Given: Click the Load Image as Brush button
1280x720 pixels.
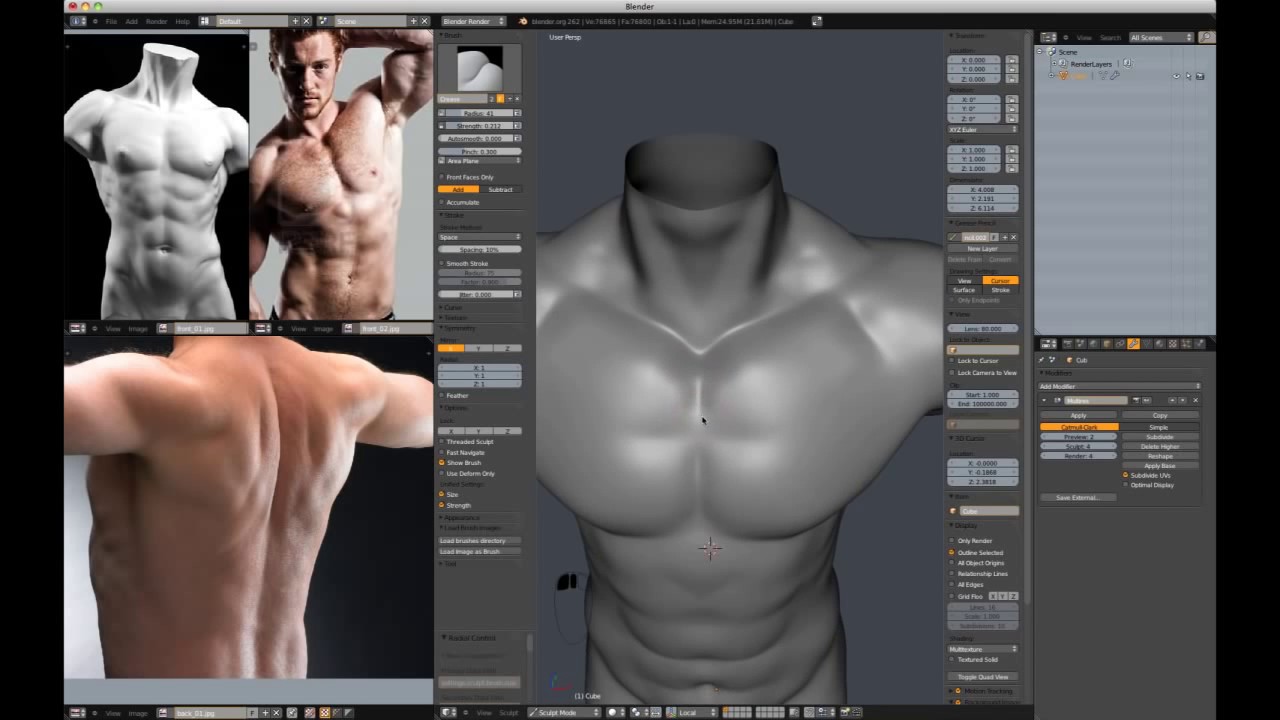Looking at the screenshot, I should [x=480, y=552].
